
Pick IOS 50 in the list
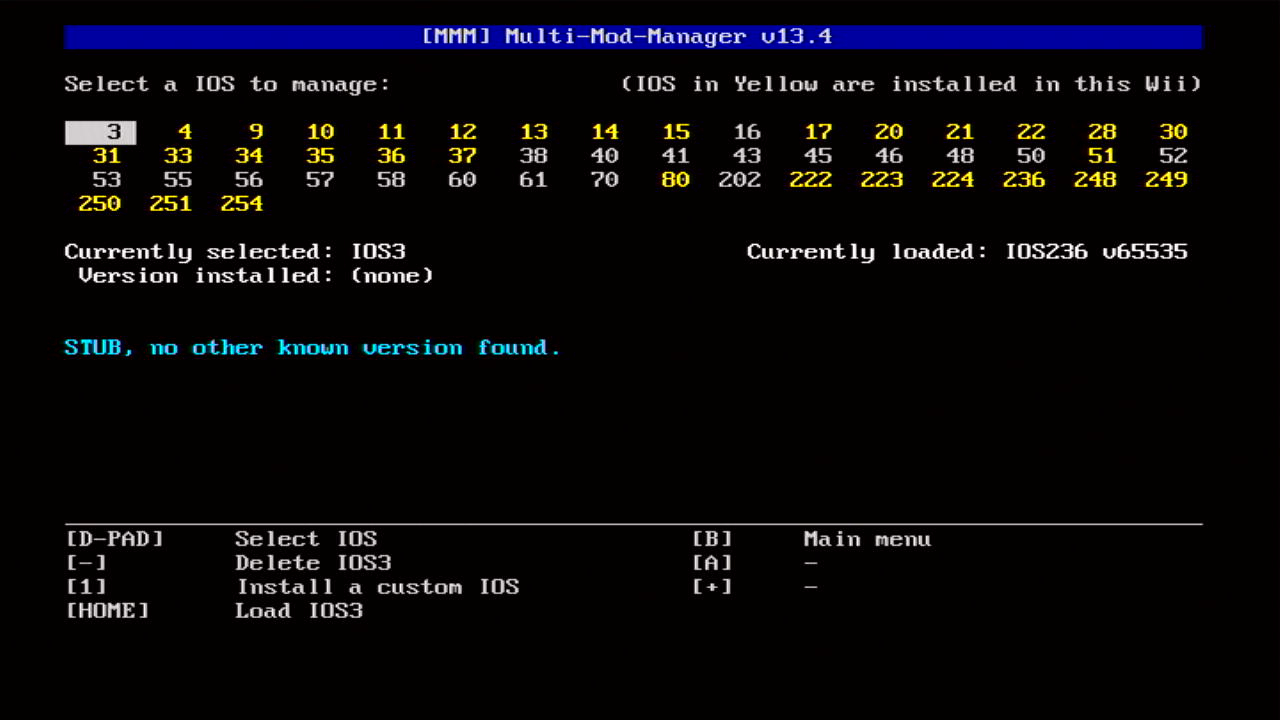(x=1031, y=156)
